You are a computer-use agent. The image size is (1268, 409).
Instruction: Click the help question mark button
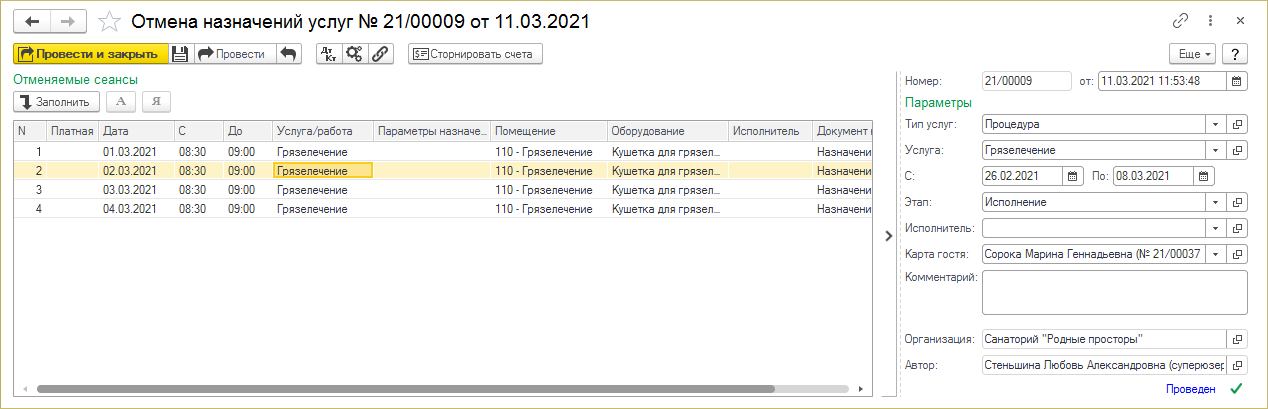click(x=1237, y=54)
